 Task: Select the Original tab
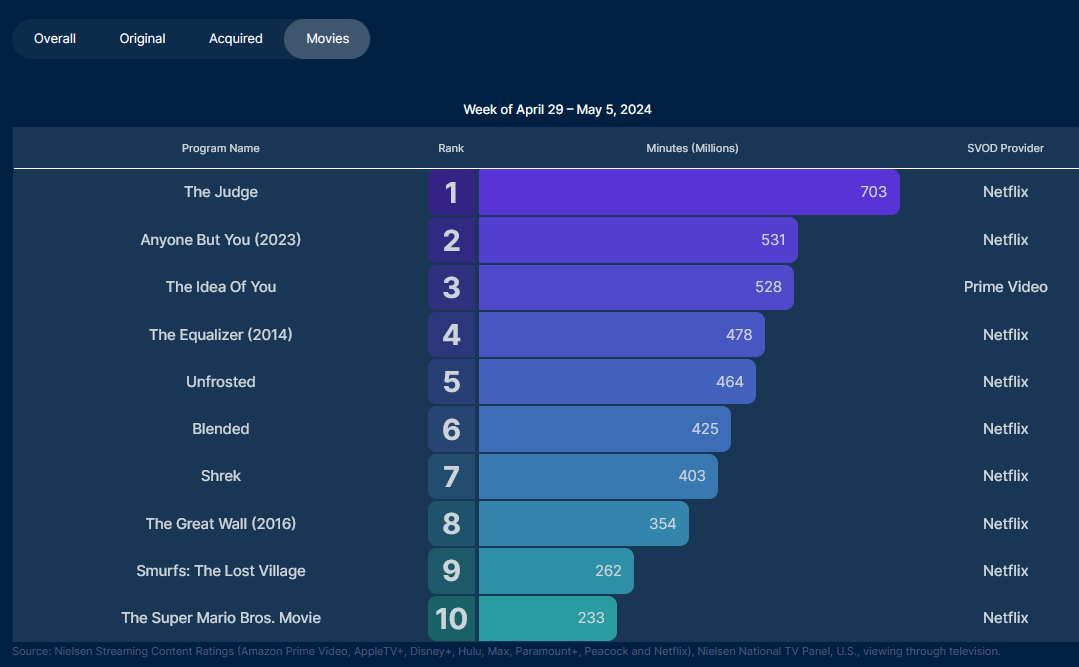click(x=143, y=39)
